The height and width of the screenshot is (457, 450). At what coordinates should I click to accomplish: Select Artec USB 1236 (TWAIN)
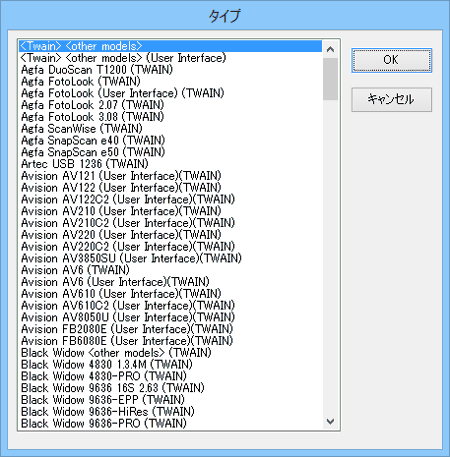click(170, 164)
